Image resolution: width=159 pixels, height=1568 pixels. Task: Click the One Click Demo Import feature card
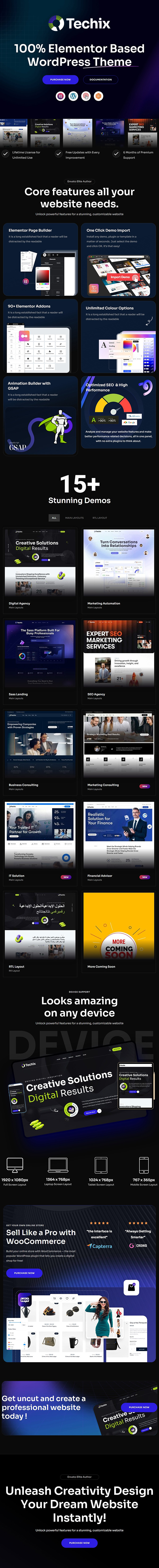118,259
